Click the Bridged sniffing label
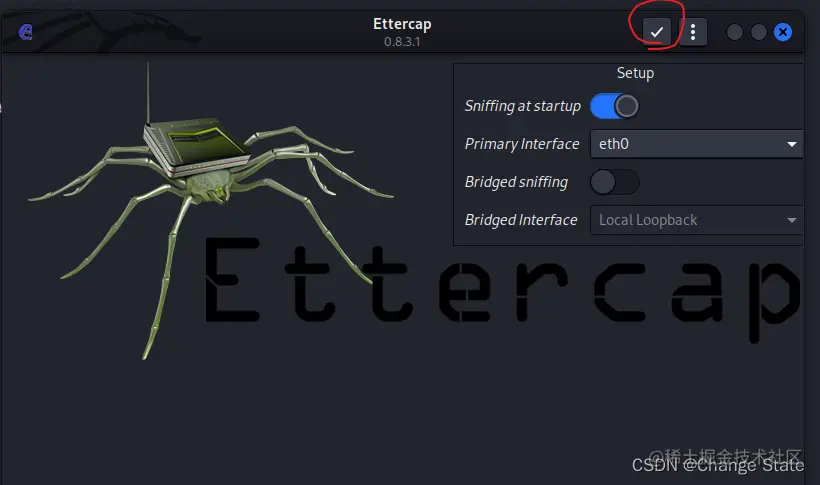 [x=516, y=182]
